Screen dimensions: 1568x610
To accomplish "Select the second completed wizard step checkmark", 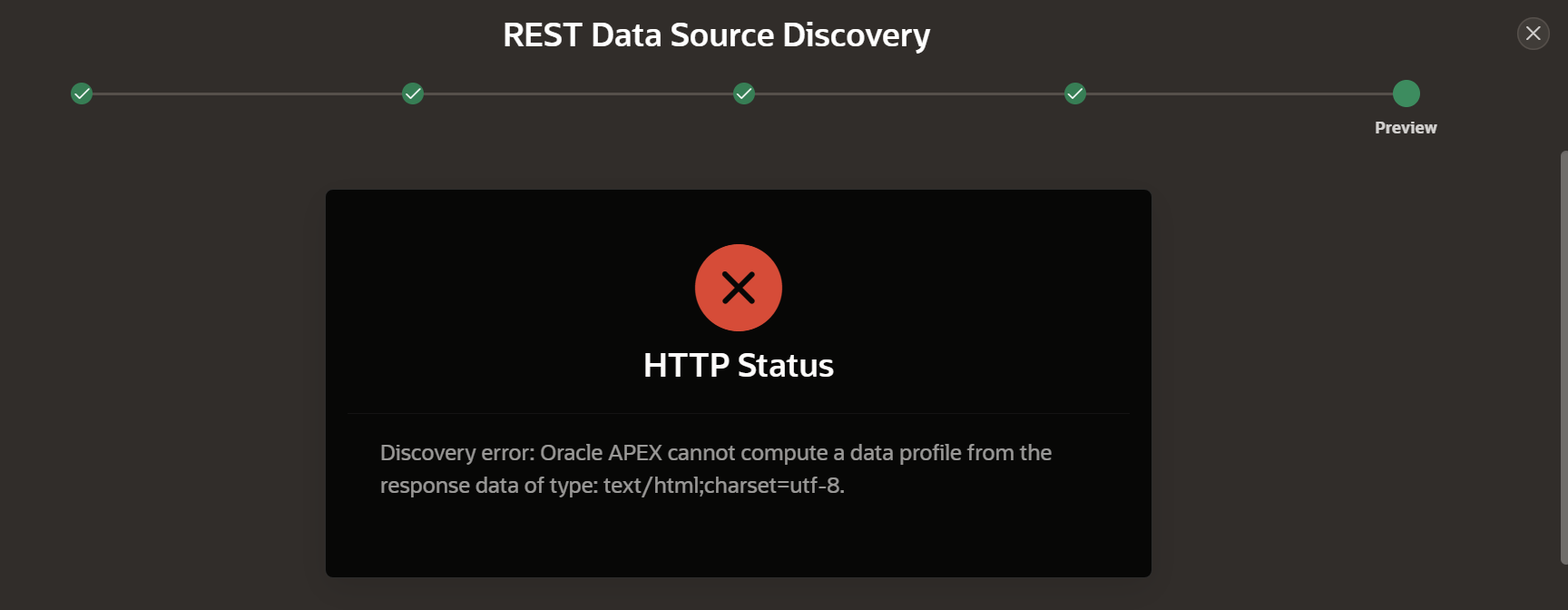I will 413,93.
